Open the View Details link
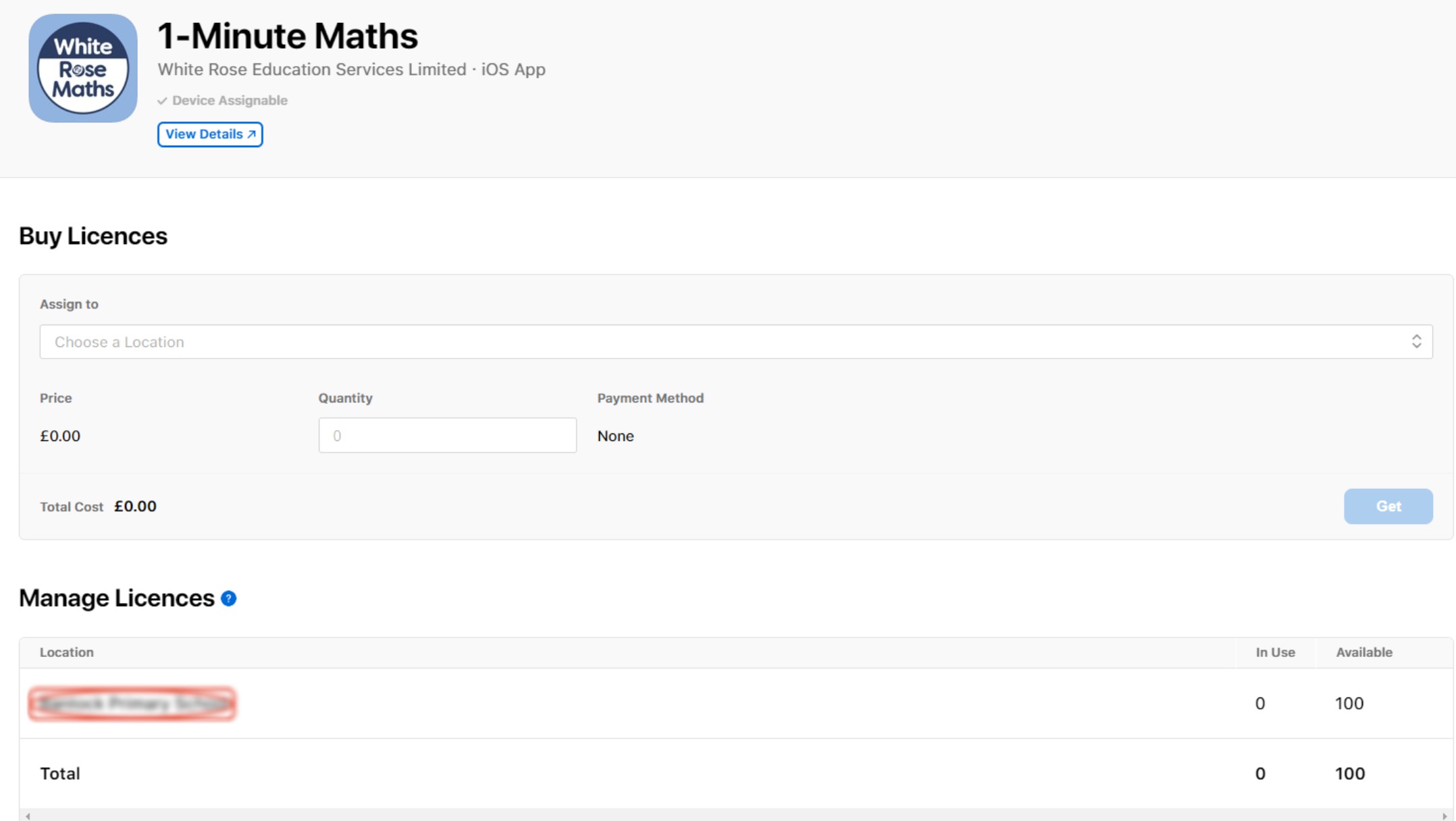The width and height of the screenshot is (1456, 821). 205,134
